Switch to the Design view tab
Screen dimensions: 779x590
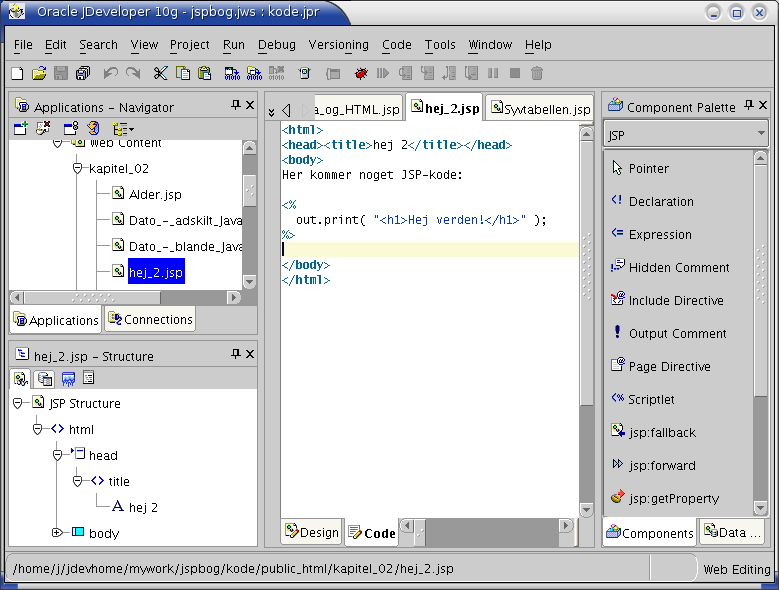[x=311, y=533]
